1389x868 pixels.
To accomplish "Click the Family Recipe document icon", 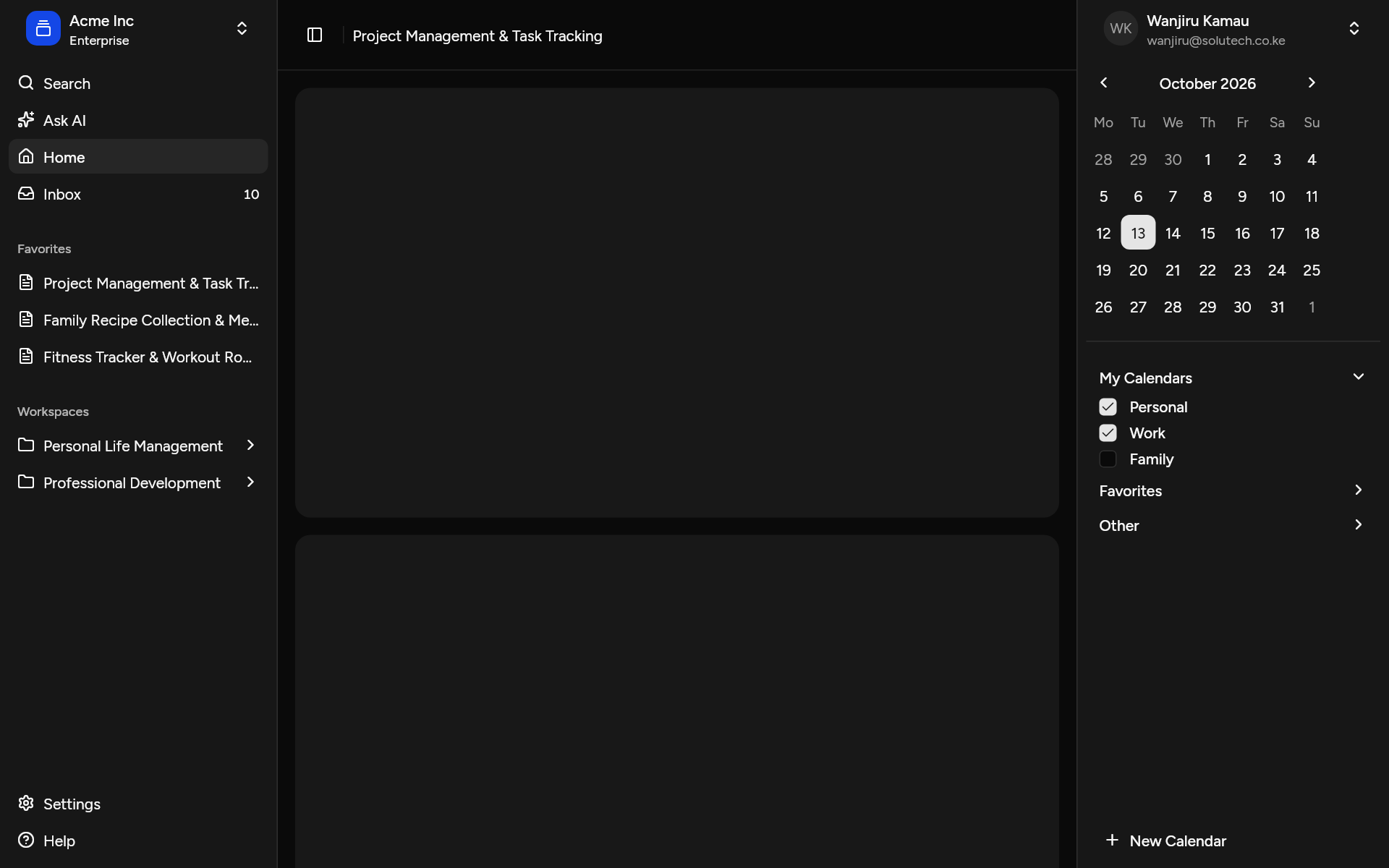I will coord(26,319).
